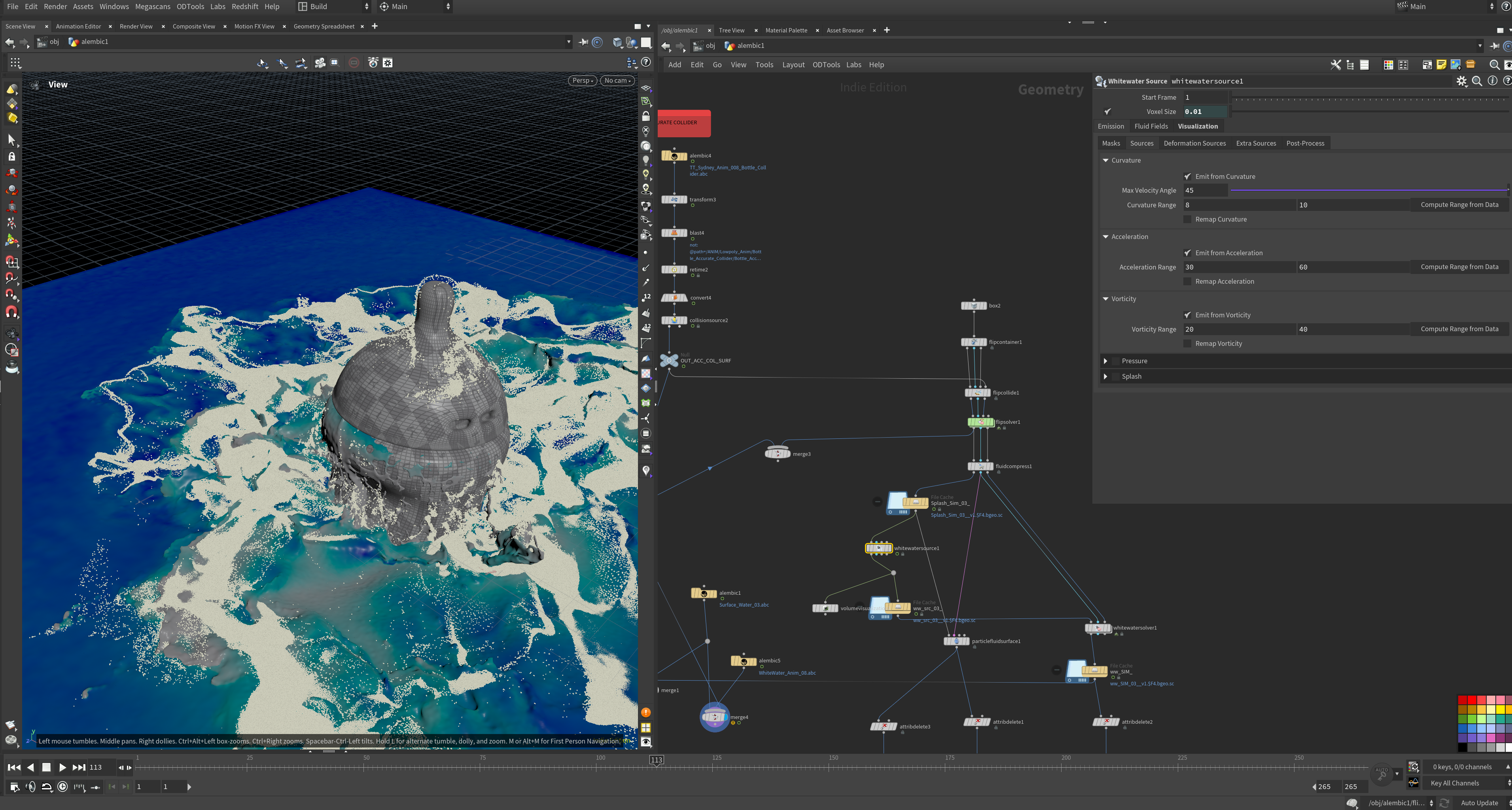The height and width of the screenshot is (810, 1512).
Task: Click the network editor wrench tools icon
Action: (1336, 64)
